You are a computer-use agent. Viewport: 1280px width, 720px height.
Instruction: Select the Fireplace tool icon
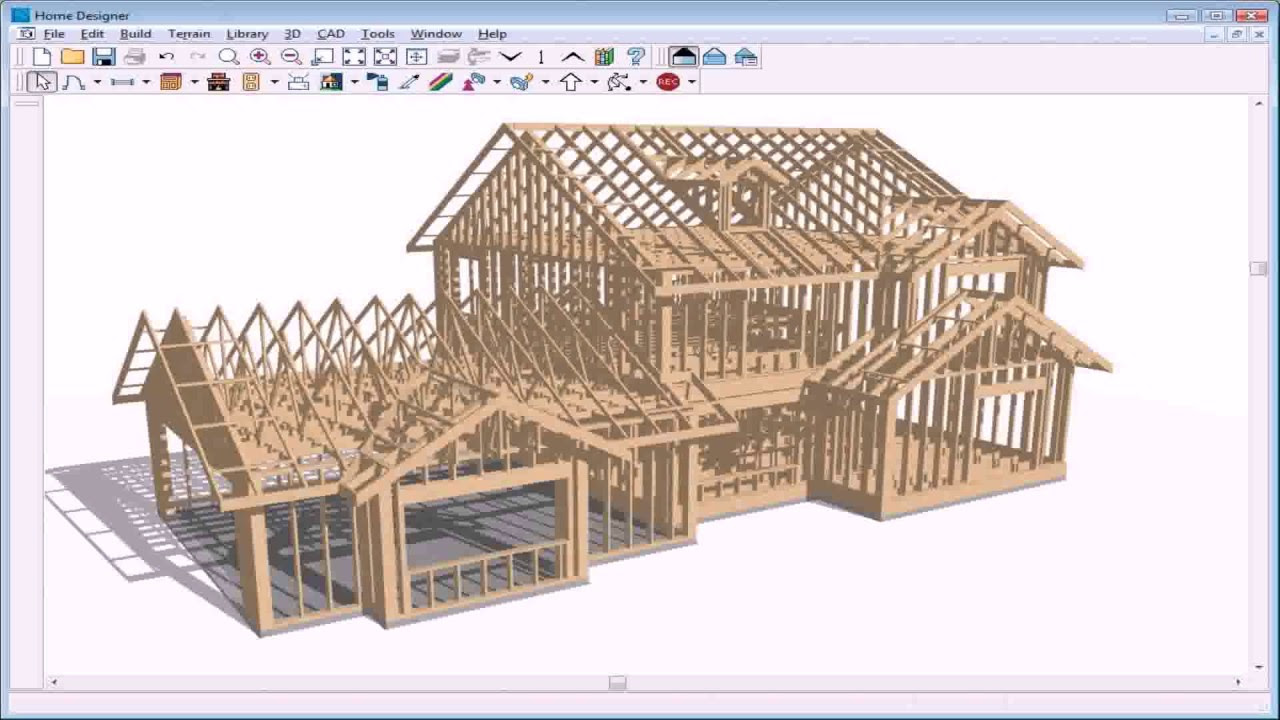click(219, 82)
